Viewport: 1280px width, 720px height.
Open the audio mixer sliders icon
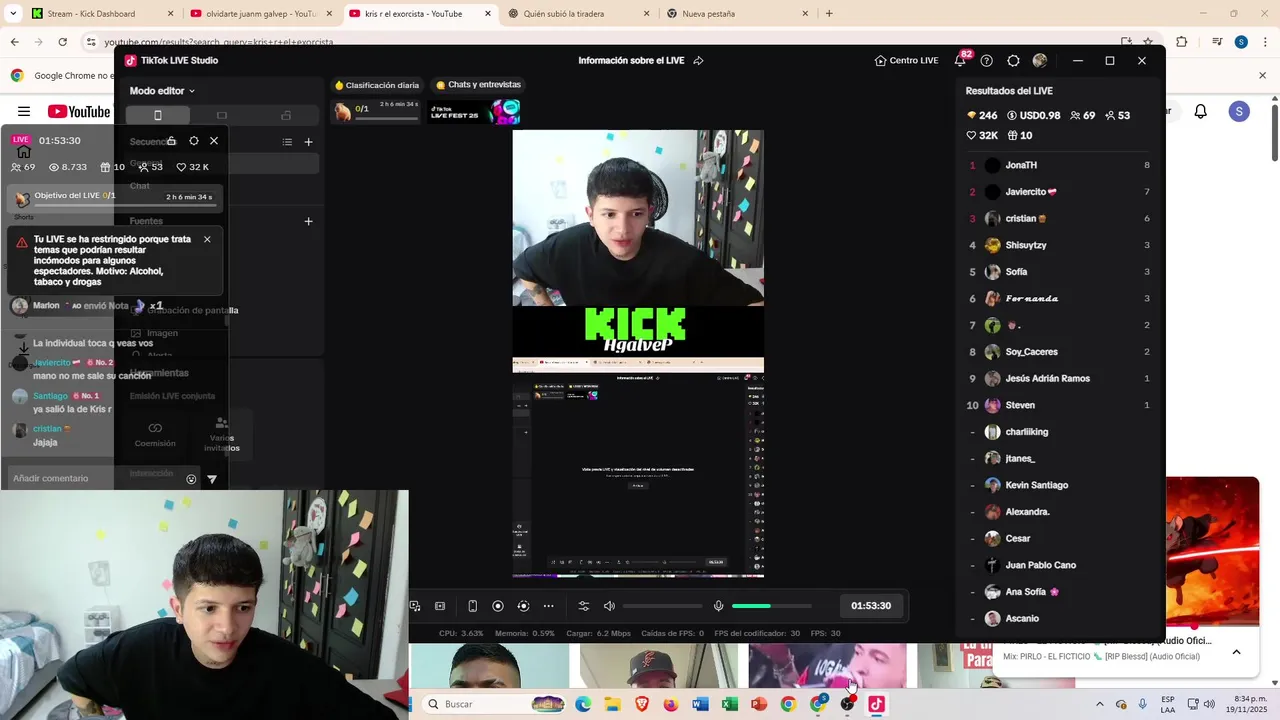tap(584, 606)
